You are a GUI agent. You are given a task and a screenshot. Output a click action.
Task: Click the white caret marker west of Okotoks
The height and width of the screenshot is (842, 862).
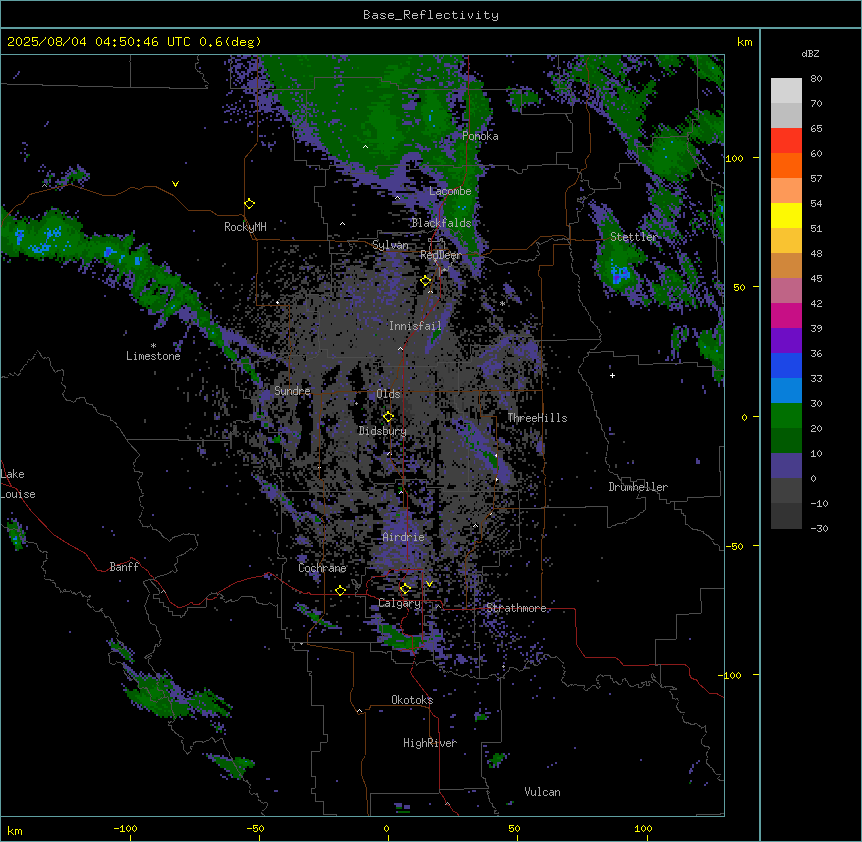[x=360, y=711]
